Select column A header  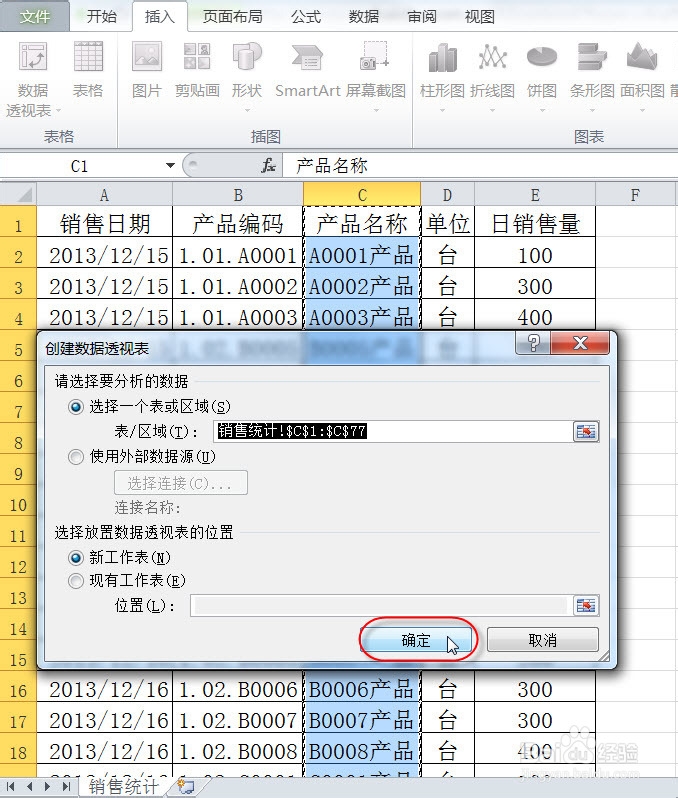click(x=104, y=195)
